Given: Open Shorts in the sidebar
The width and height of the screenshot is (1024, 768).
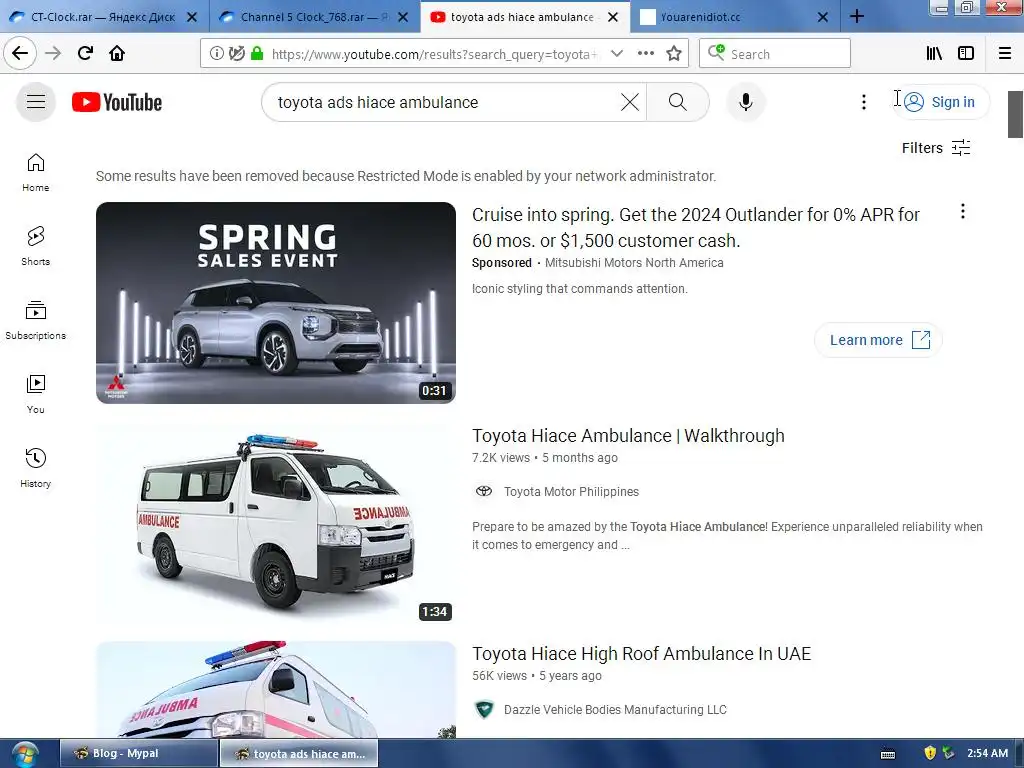Looking at the screenshot, I should pyautogui.click(x=36, y=246).
